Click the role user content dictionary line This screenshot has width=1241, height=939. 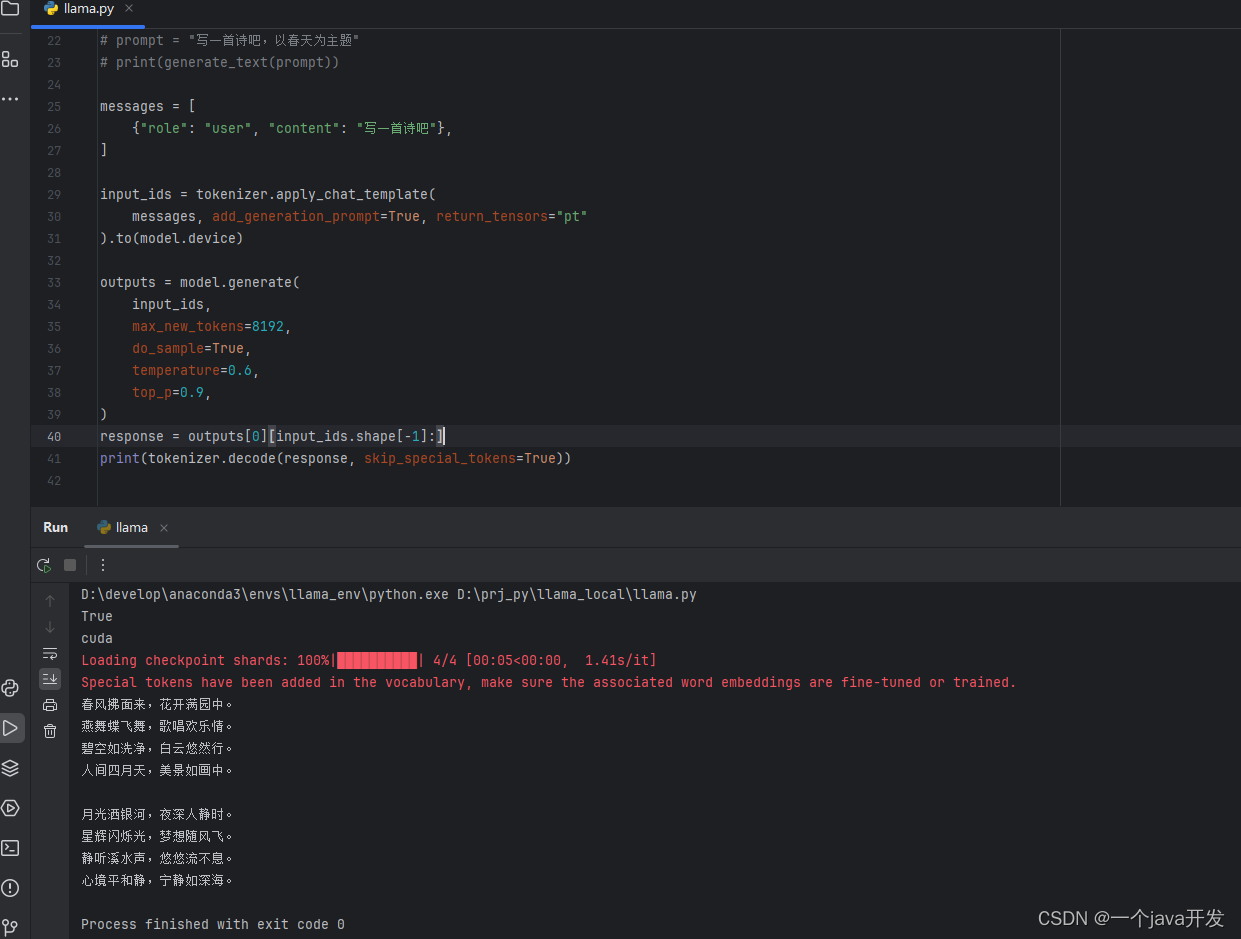click(x=292, y=128)
